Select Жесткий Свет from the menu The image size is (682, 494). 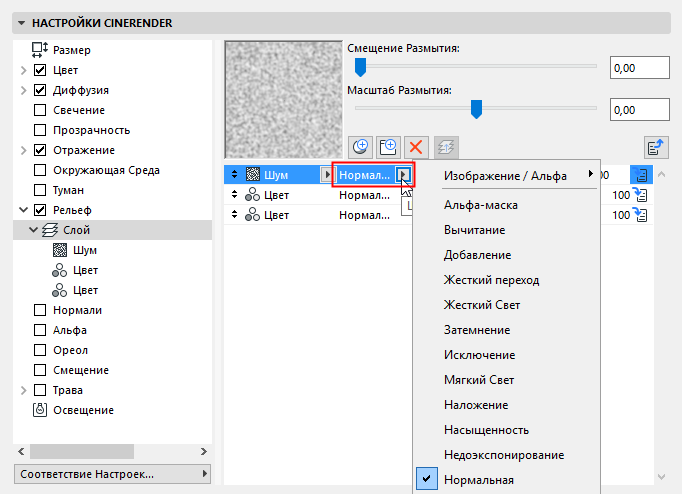[482, 305]
